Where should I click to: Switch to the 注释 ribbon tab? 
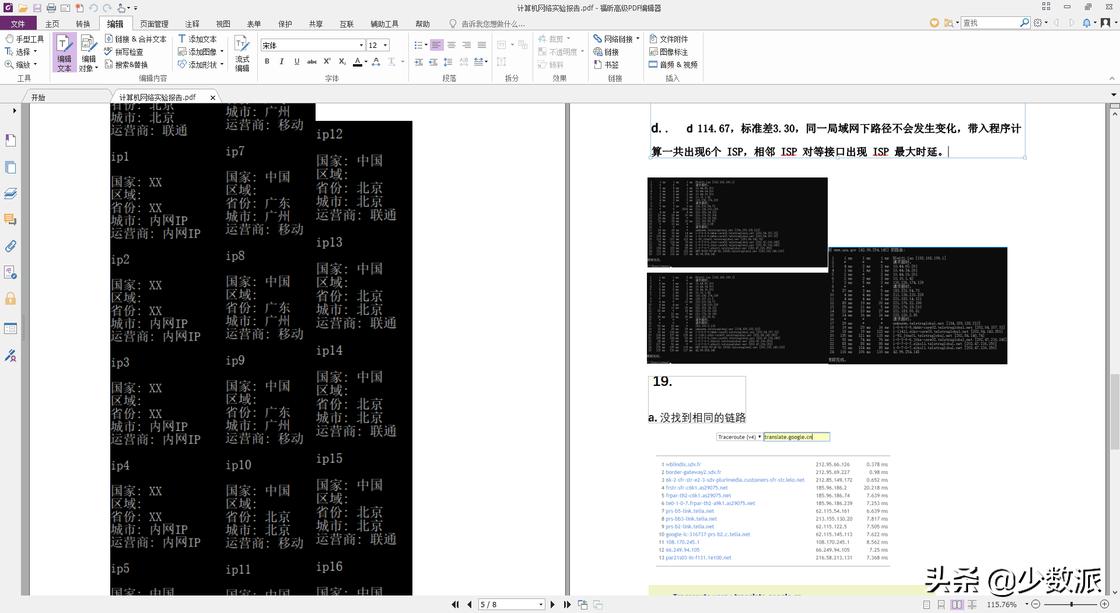pyautogui.click(x=192, y=22)
